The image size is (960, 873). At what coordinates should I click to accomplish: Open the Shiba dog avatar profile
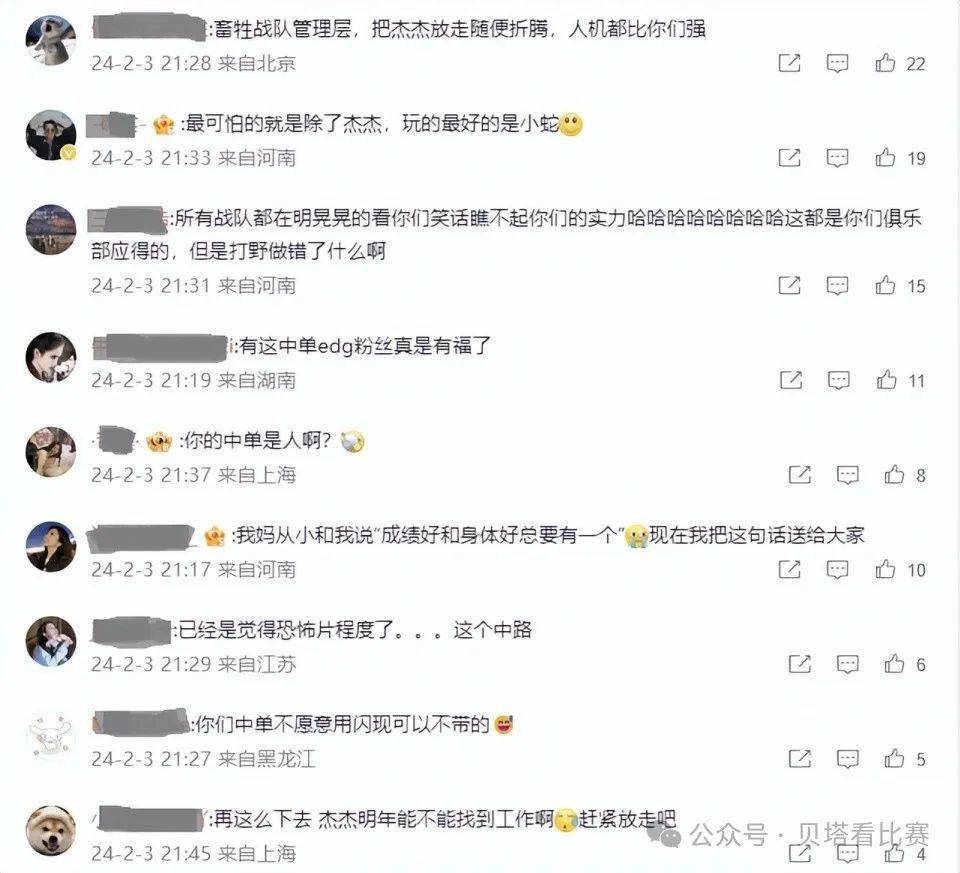(51, 831)
